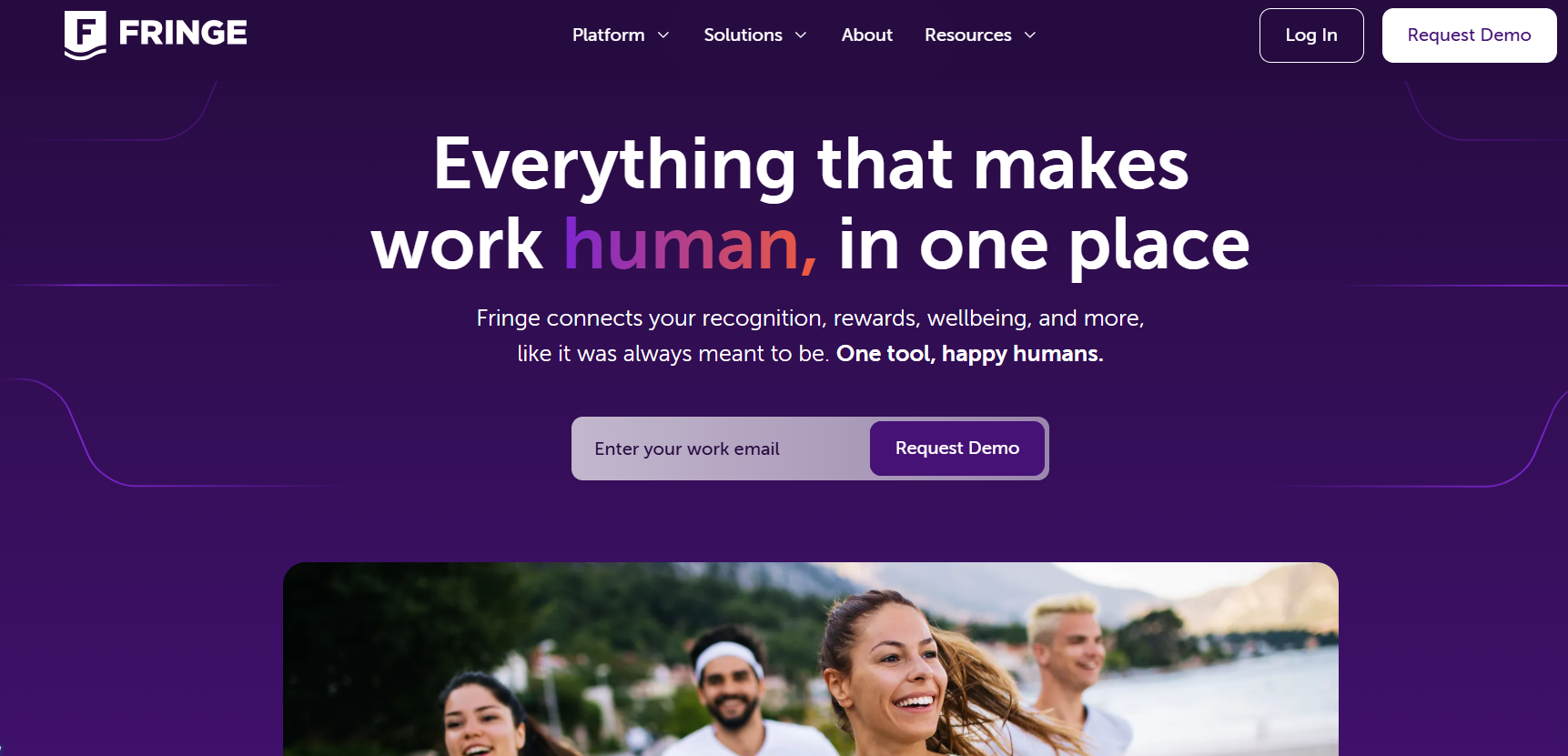This screenshot has width=1568, height=756.
Task: Submit Request Demo beside email field
Action: coord(957,449)
